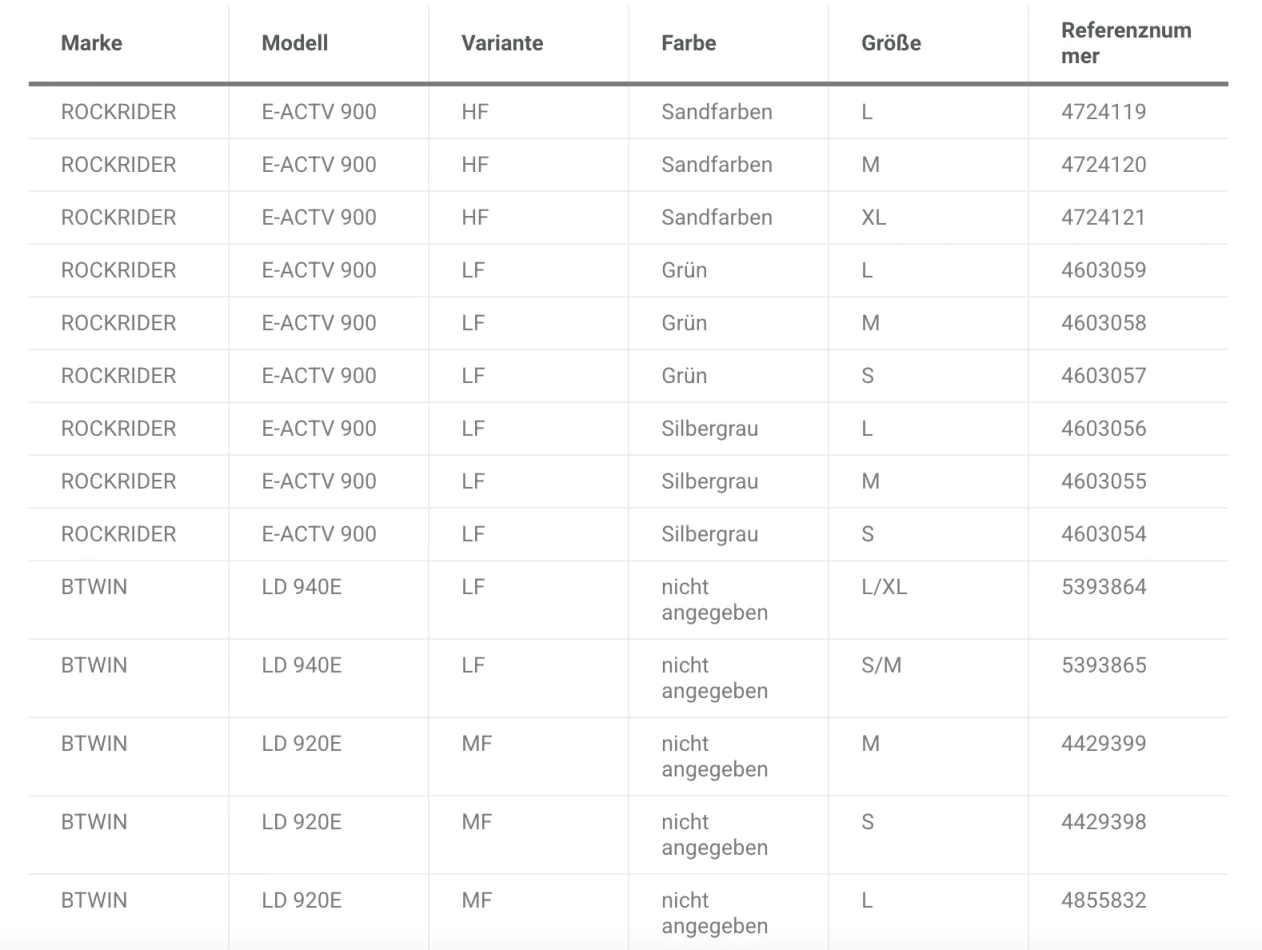
Task: Click the XL size cell
Action: (873, 218)
